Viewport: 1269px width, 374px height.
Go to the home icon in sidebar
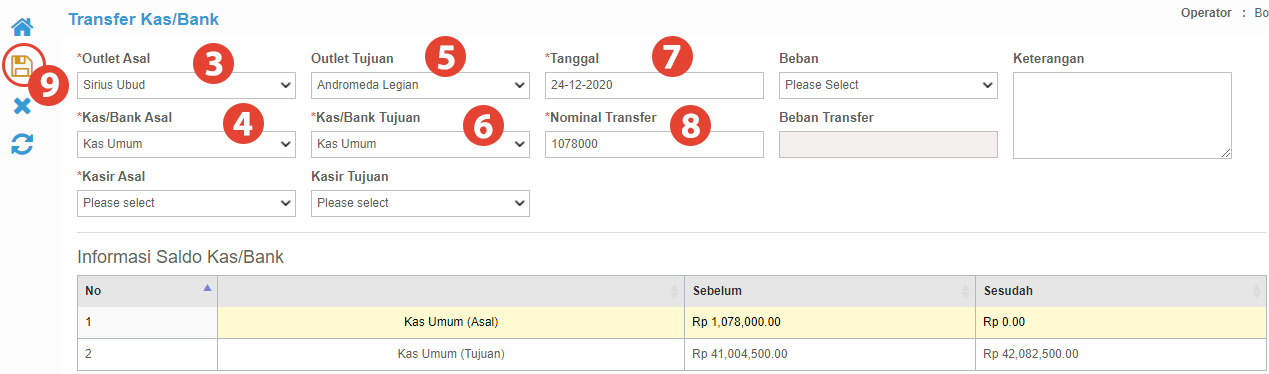(22, 27)
